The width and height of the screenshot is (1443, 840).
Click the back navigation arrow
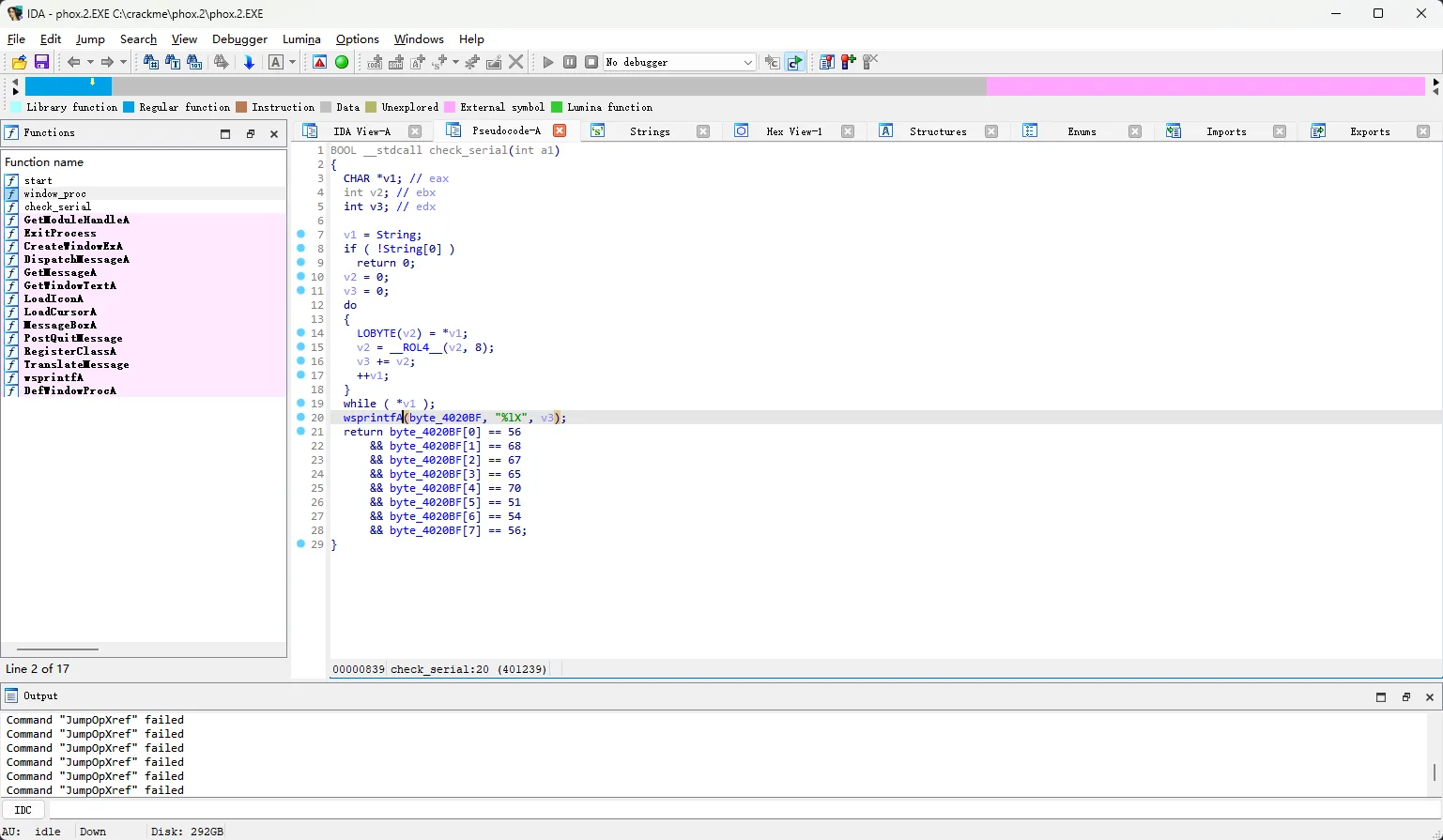[73, 62]
